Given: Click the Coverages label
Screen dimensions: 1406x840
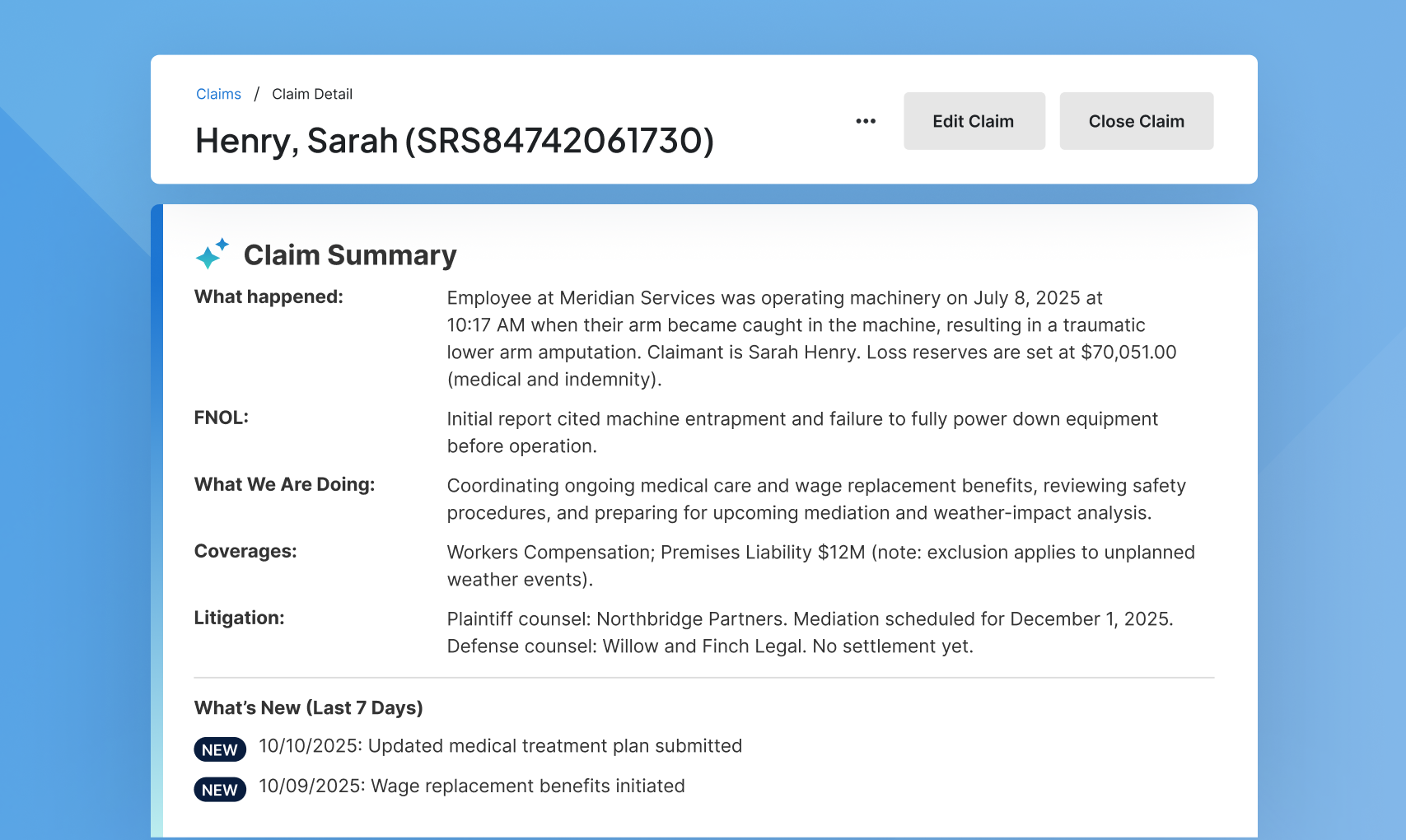Looking at the screenshot, I should tap(245, 551).
